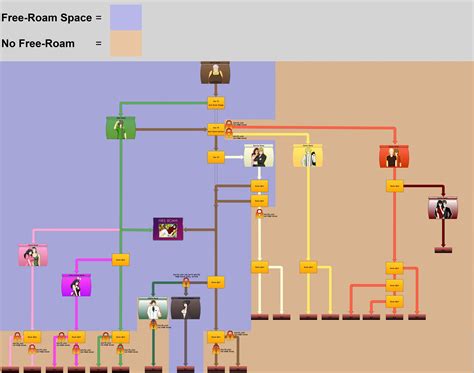Click the padlock below the pink line's bottom node
This screenshot has width=474, height=373.
point(32,349)
